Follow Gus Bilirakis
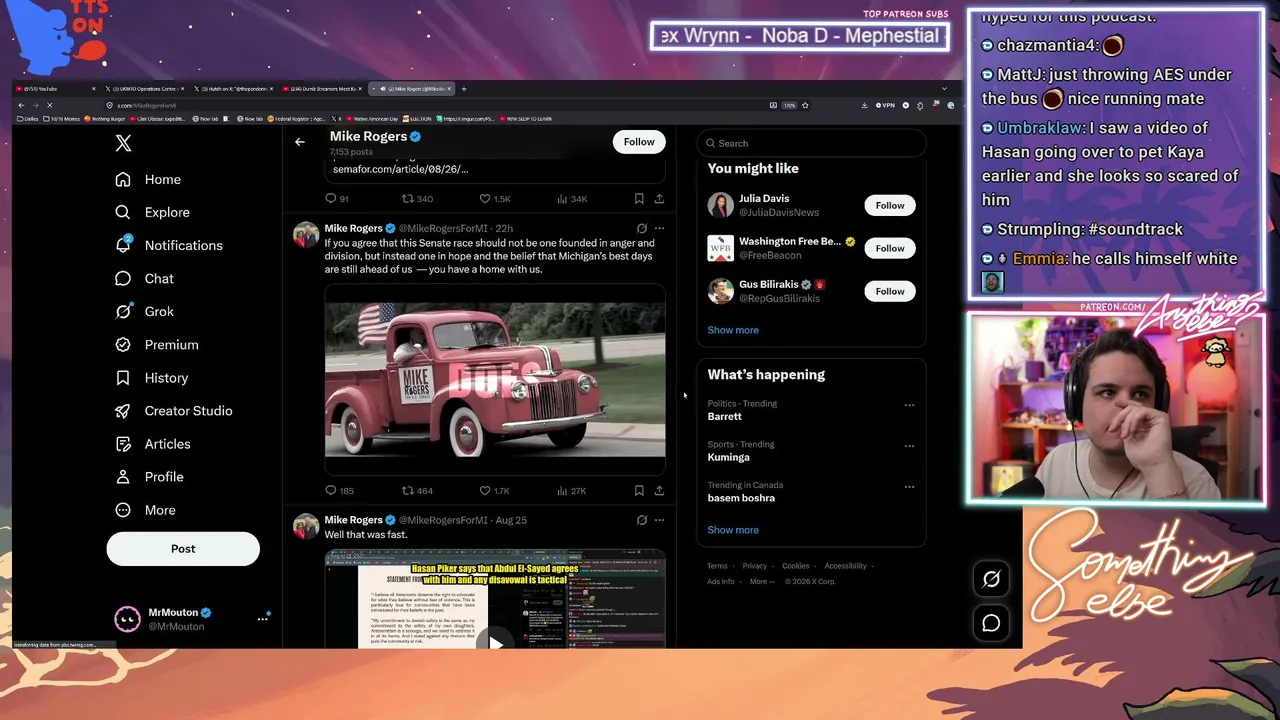The width and height of the screenshot is (1280, 720). tap(890, 291)
